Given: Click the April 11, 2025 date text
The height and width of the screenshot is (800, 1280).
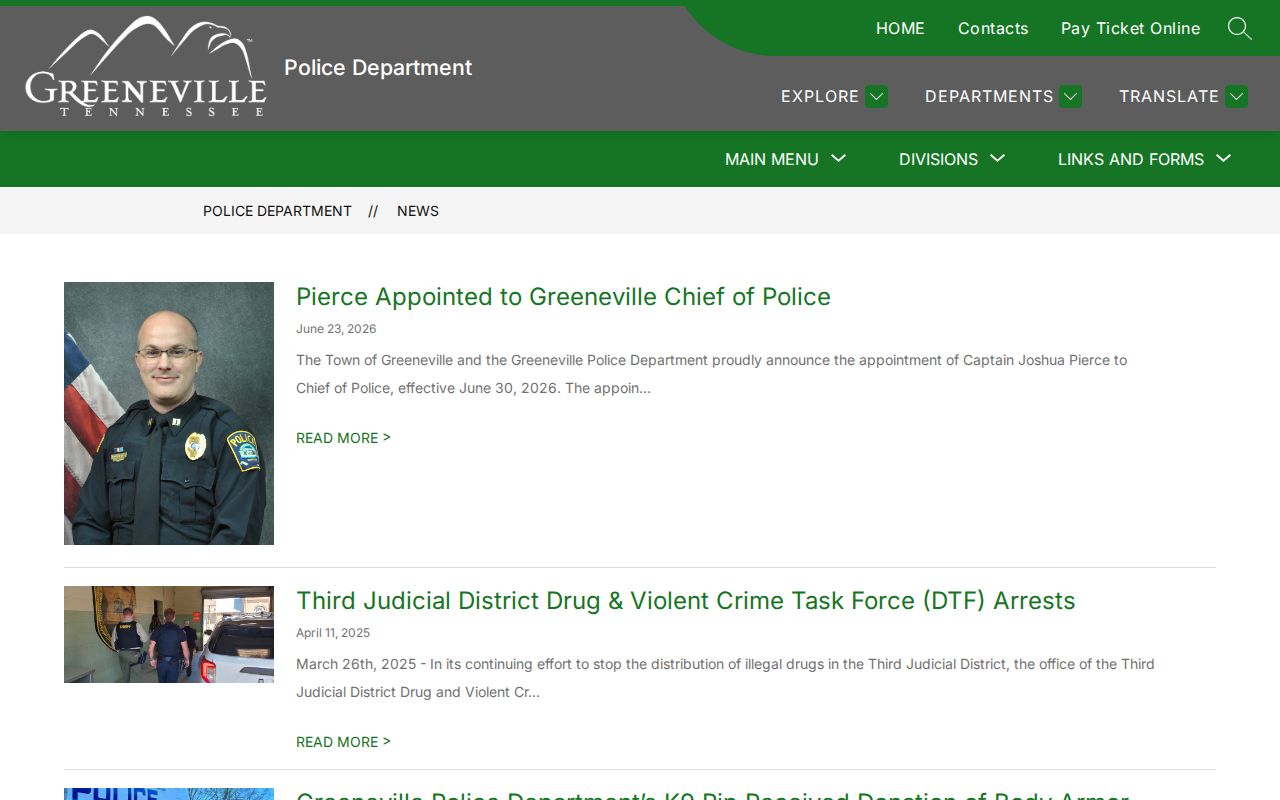Looking at the screenshot, I should coord(333,633).
